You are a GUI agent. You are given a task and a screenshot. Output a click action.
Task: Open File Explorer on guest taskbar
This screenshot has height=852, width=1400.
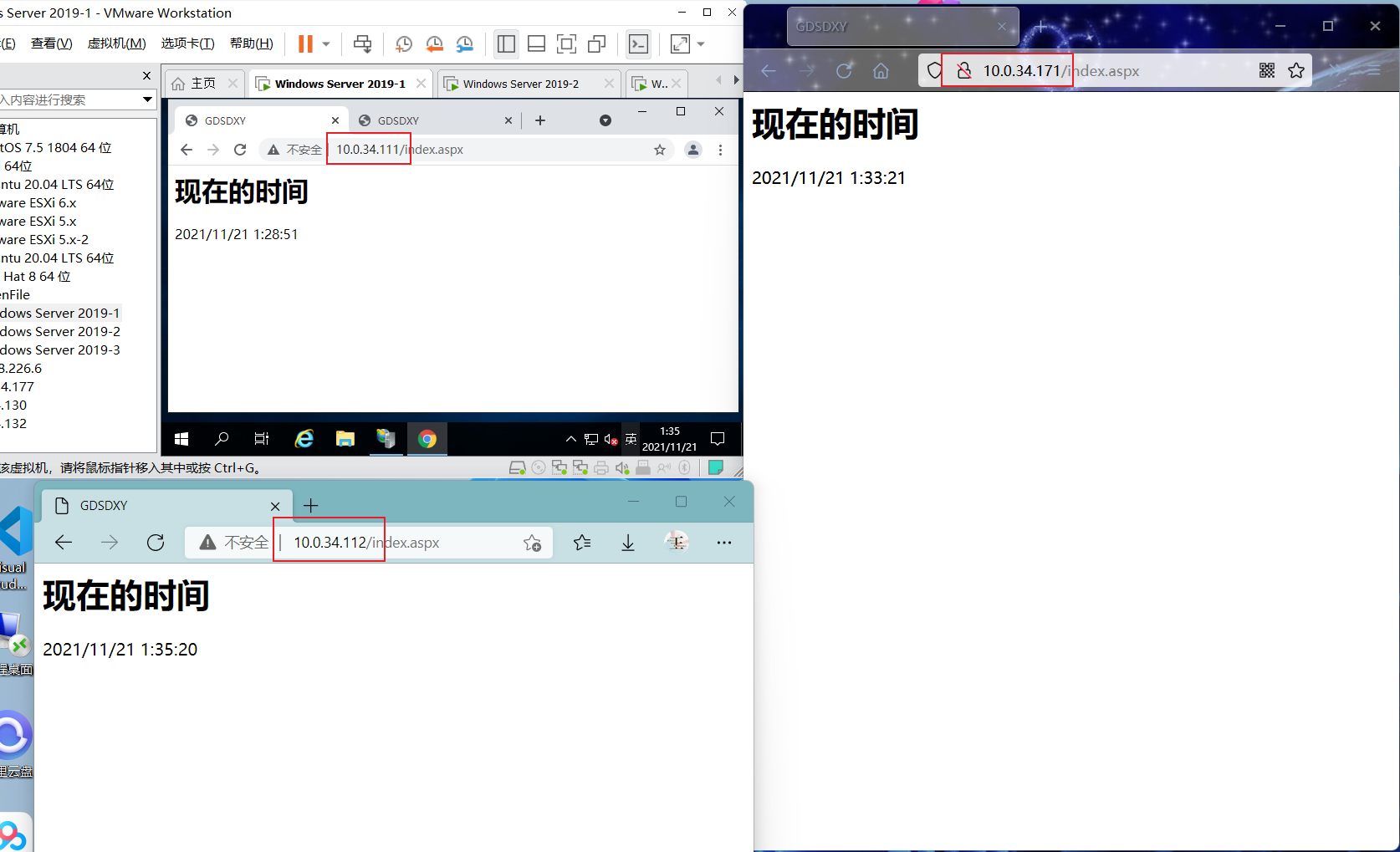[345, 439]
